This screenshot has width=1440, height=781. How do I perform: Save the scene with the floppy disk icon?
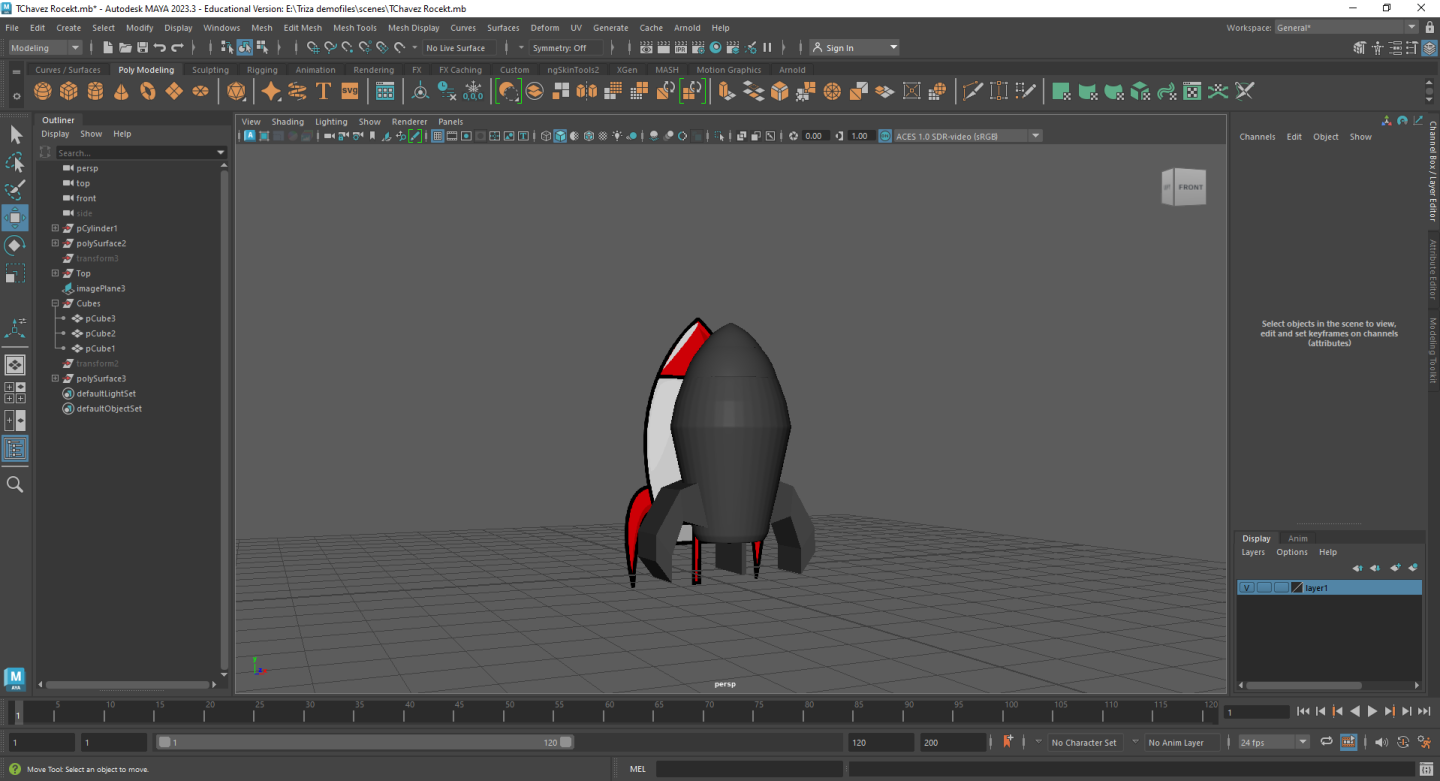point(142,47)
